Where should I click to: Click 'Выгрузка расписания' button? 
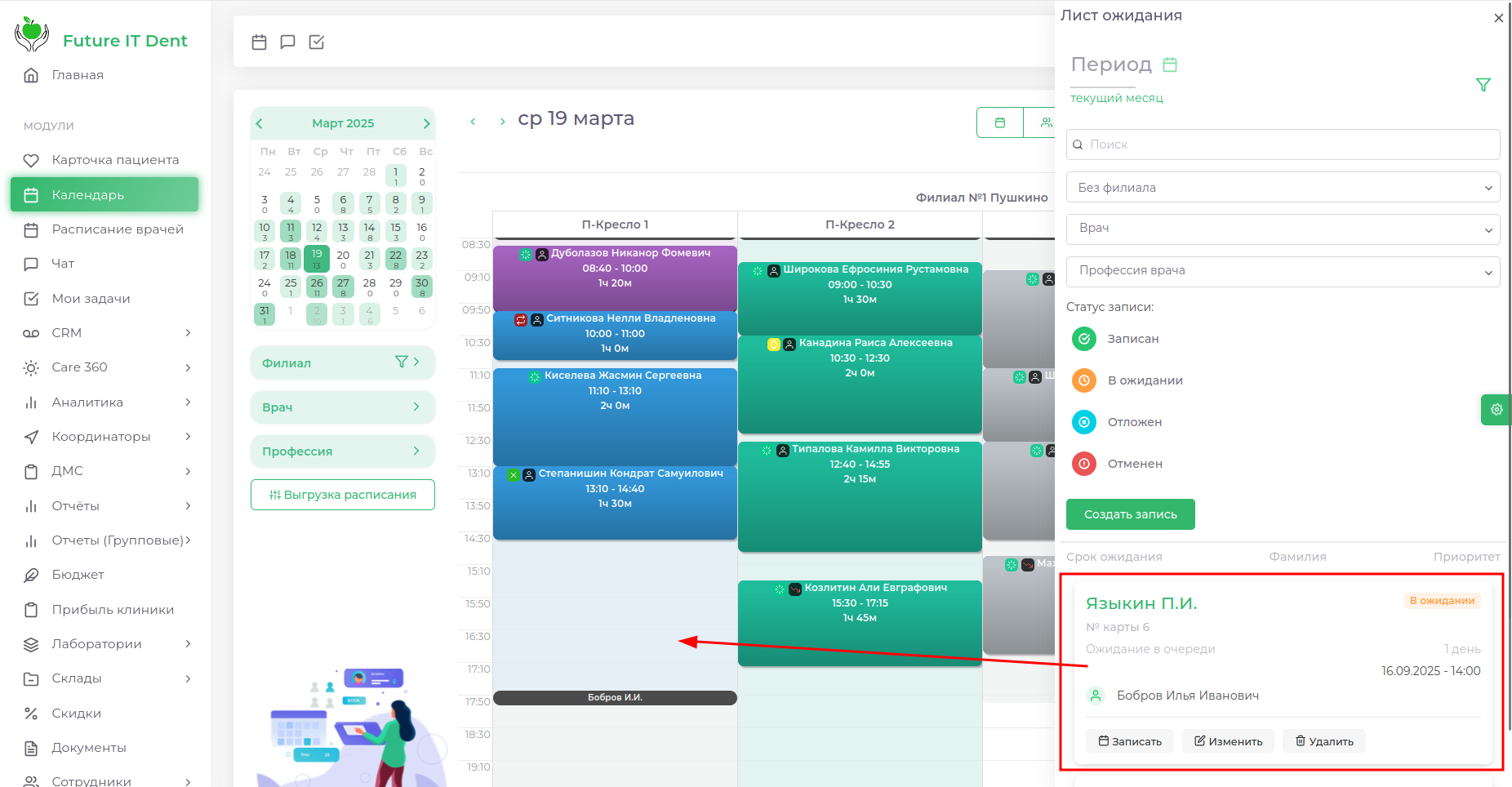pos(342,495)
